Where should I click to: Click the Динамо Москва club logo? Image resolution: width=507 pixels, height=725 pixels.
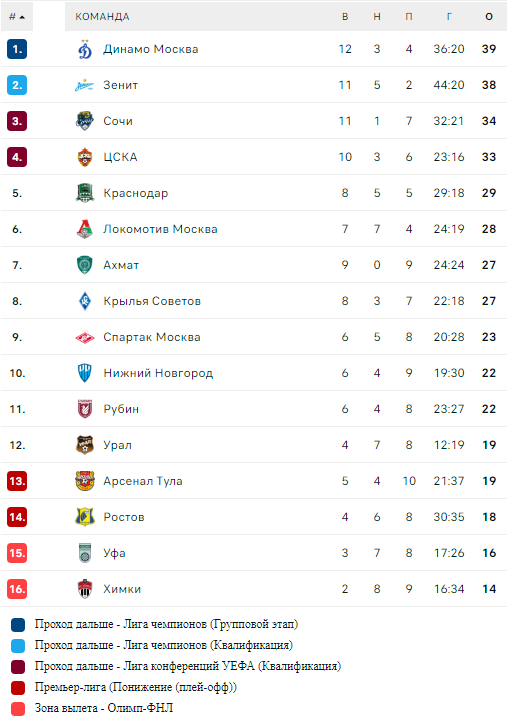coord(85,49)
